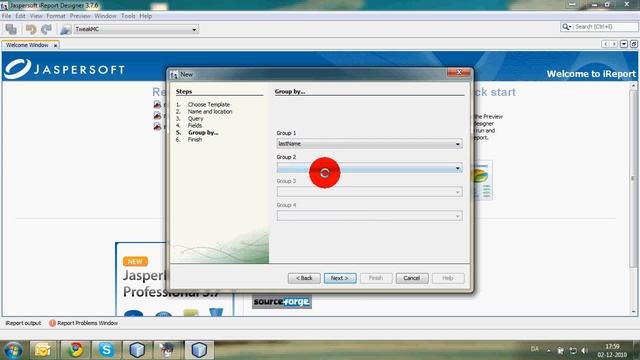Click the scroll tabs right arrow

click(614, 44)
